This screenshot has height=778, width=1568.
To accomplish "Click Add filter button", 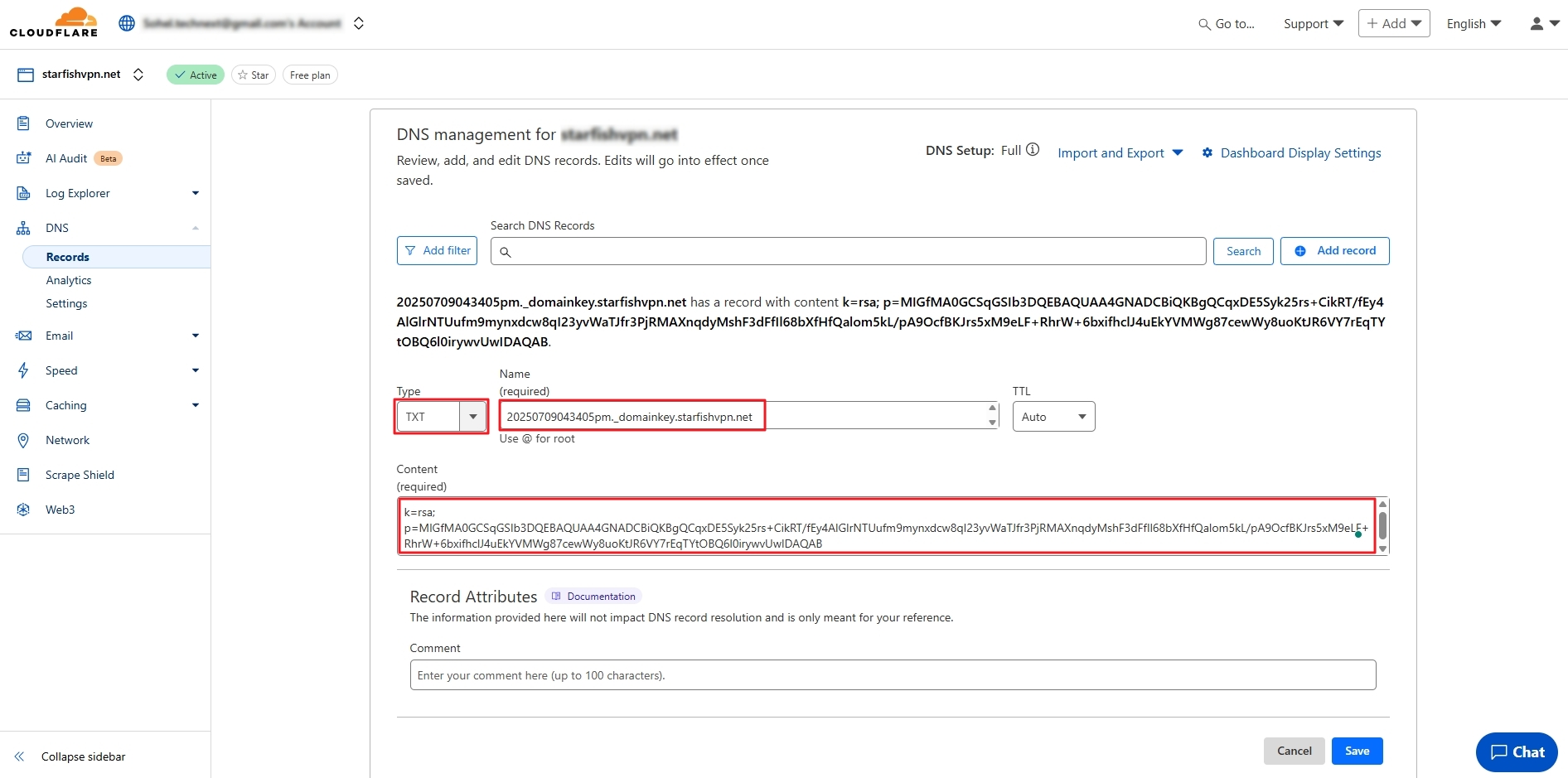I will (x=437, y=251).
